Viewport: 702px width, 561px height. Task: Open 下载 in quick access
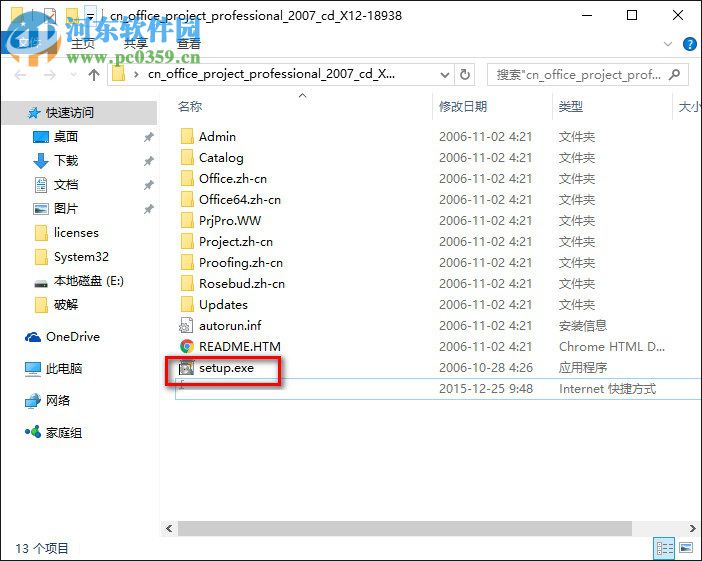(65, 160)
